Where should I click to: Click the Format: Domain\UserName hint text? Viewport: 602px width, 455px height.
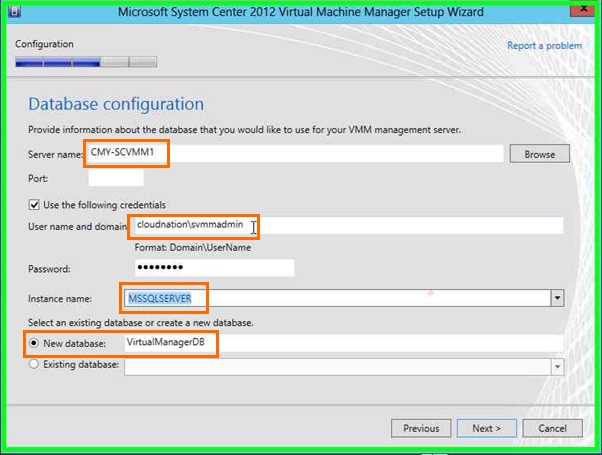click(193, 248)
